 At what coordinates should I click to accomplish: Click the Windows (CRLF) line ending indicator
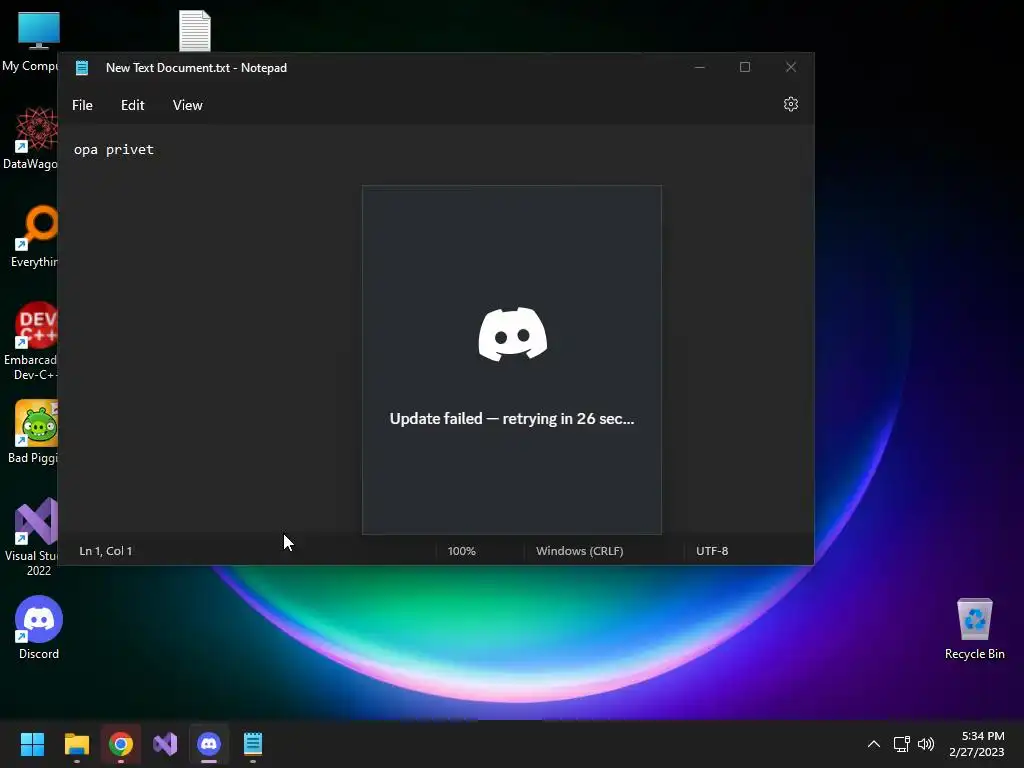coord(580,551)
